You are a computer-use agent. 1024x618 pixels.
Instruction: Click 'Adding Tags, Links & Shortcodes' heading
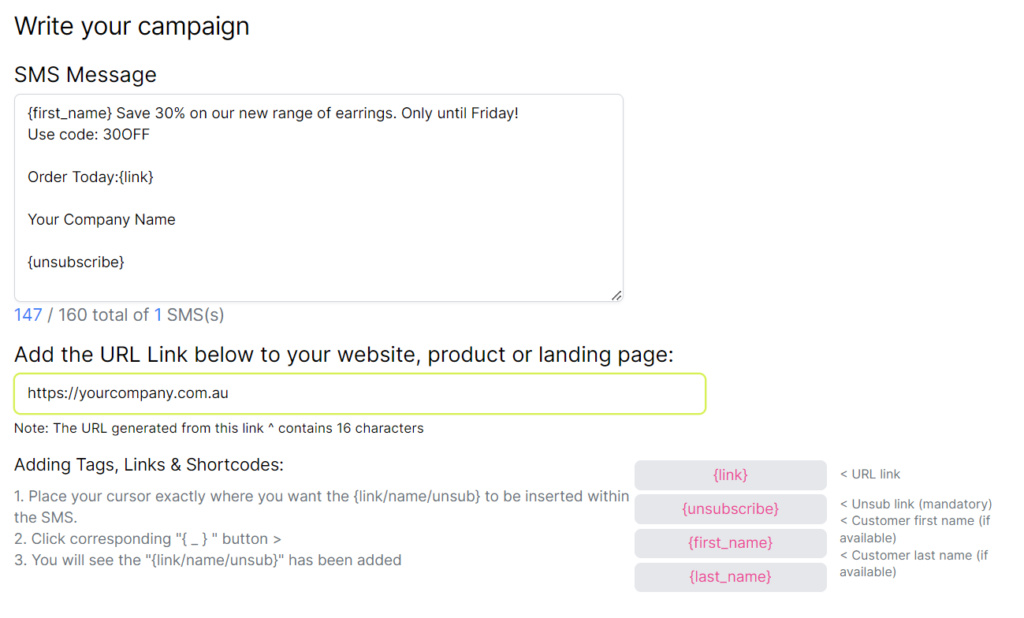[x=149, y=465]
